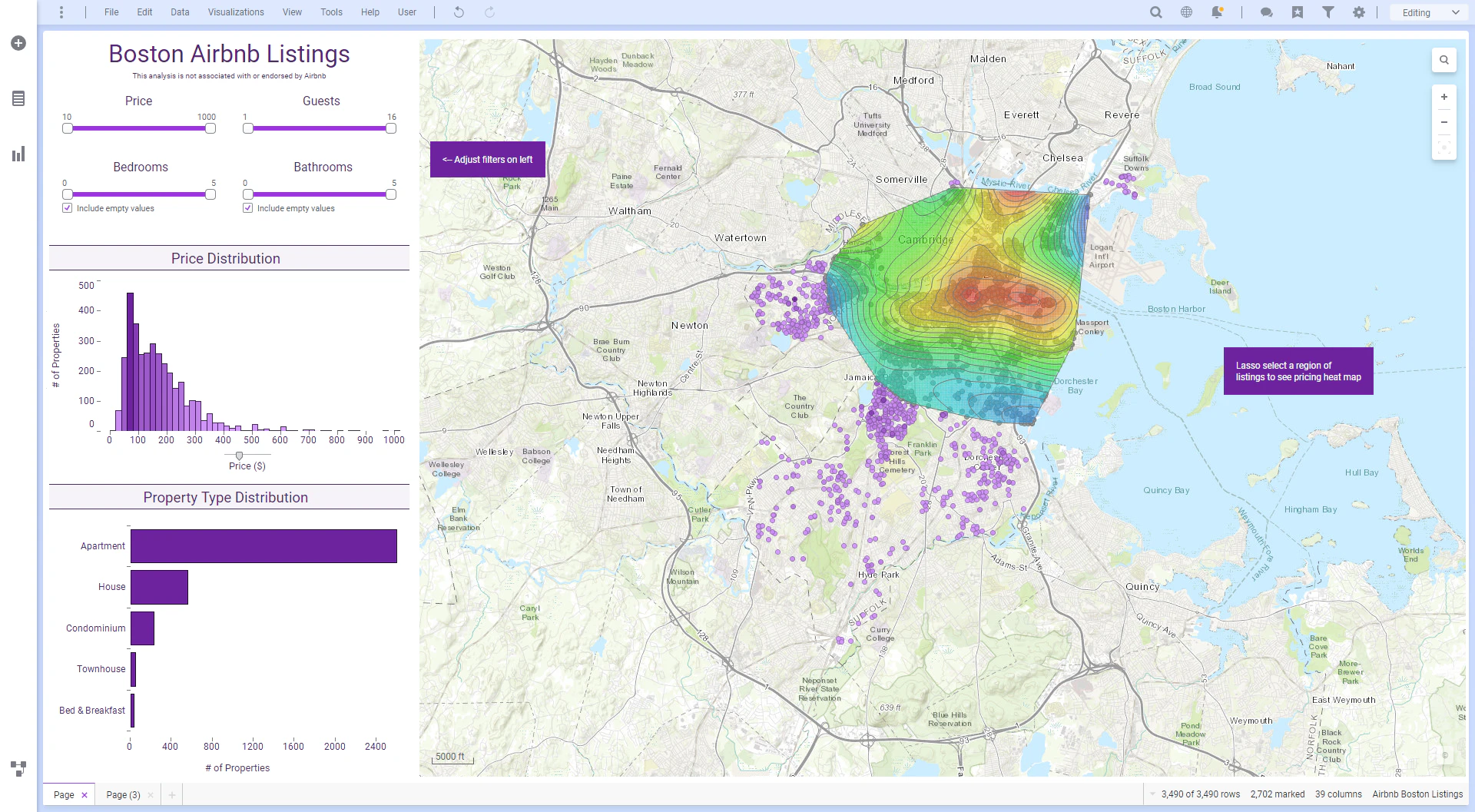This screenshot has height=812, width=1475.
Task: Open the settings gear icon
Action: click(x=1359, y=12)
